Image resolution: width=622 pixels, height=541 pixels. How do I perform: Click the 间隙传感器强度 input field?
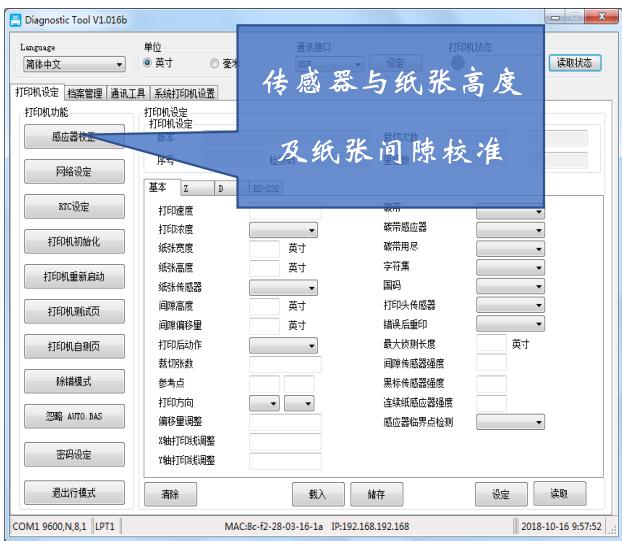(491, 363)
